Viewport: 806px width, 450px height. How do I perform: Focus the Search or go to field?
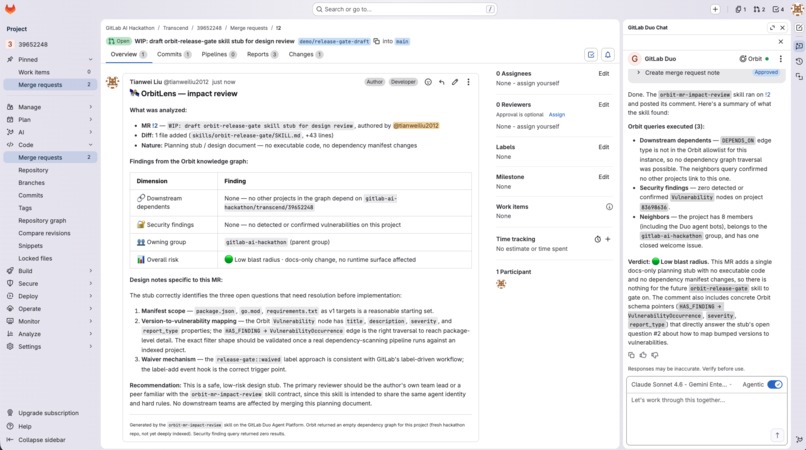click(x=405, y=9)
